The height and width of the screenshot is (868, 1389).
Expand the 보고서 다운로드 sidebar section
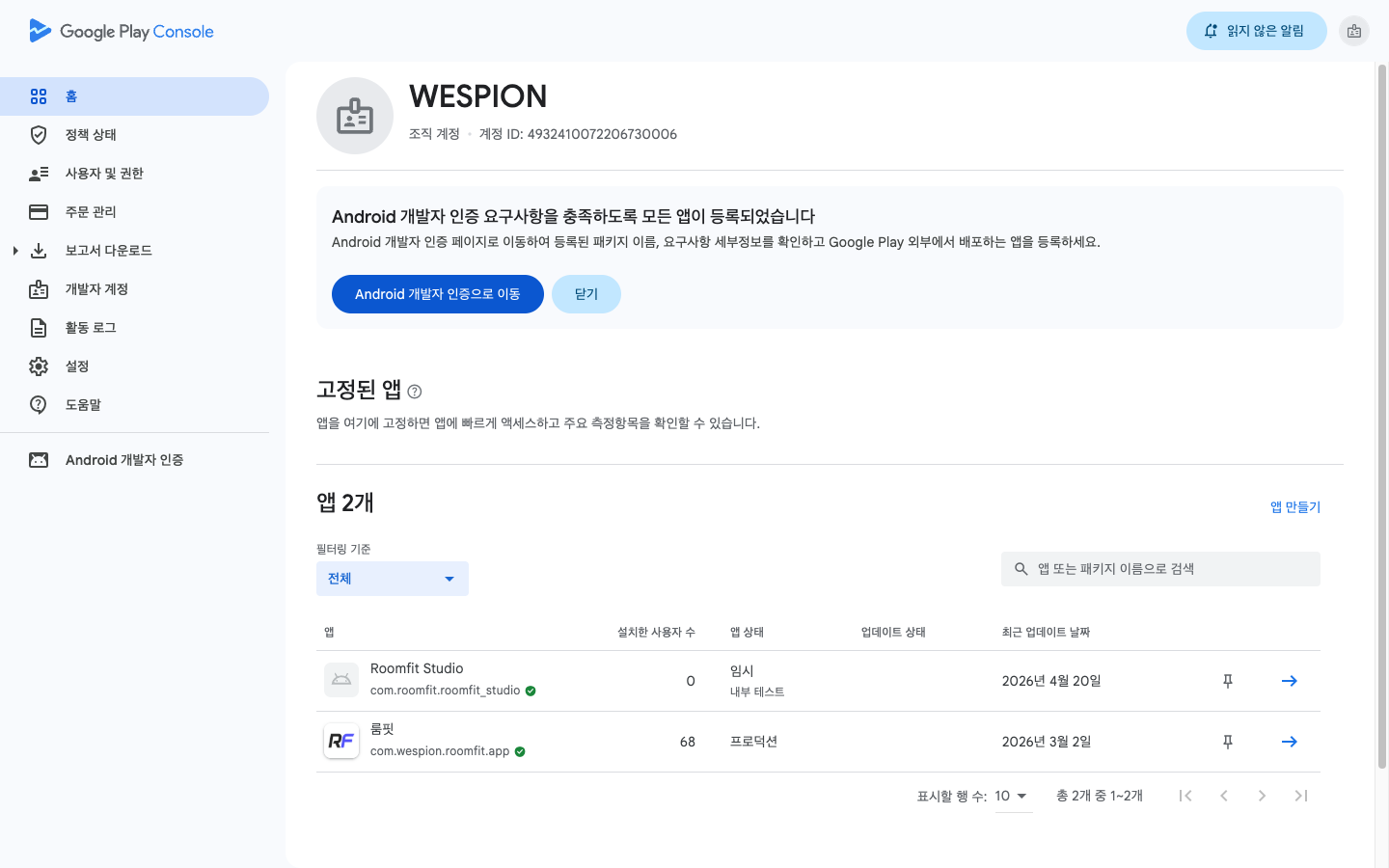click(15, 251)
